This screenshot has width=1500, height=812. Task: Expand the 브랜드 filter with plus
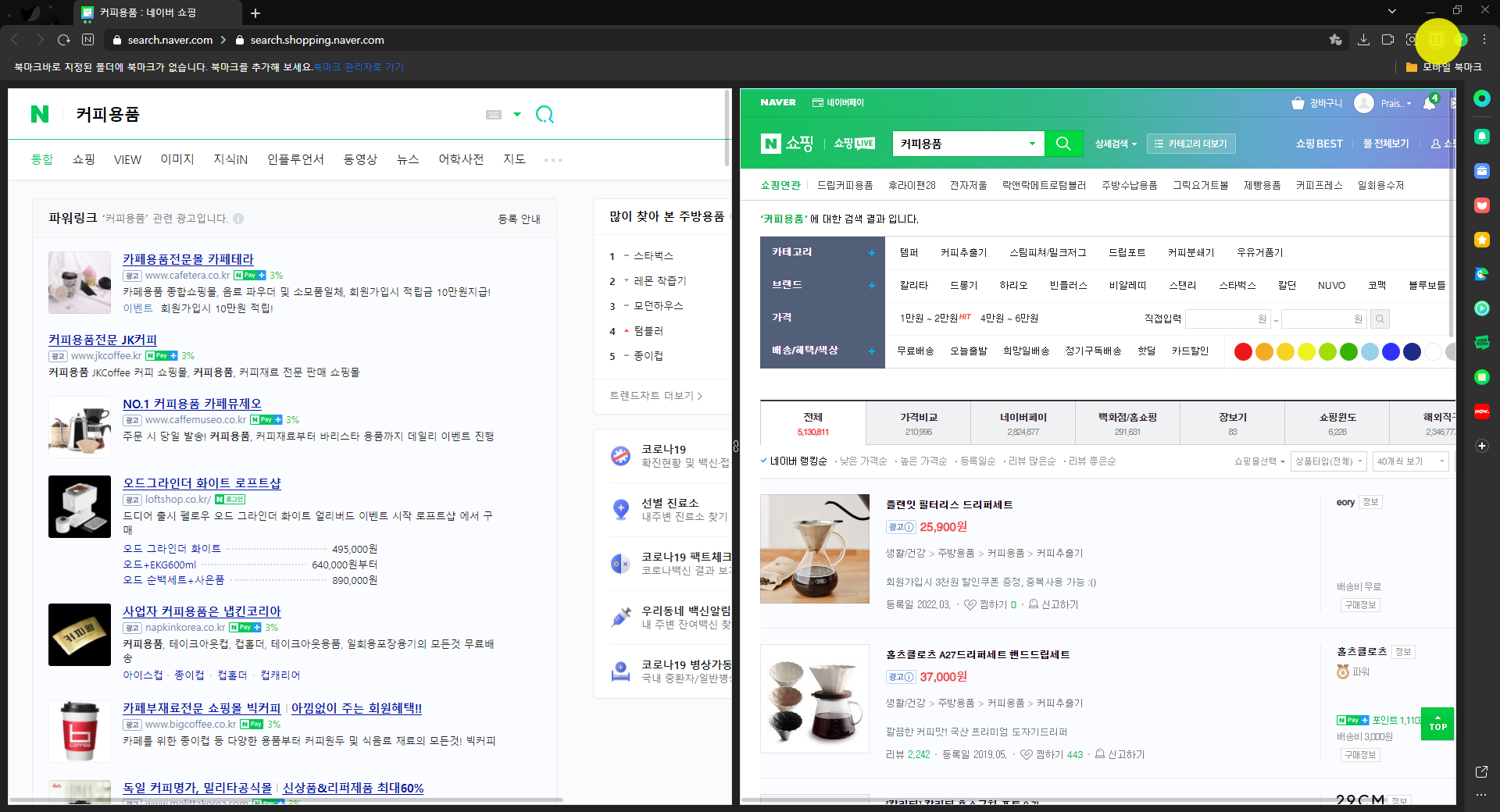tap(872, 286)
